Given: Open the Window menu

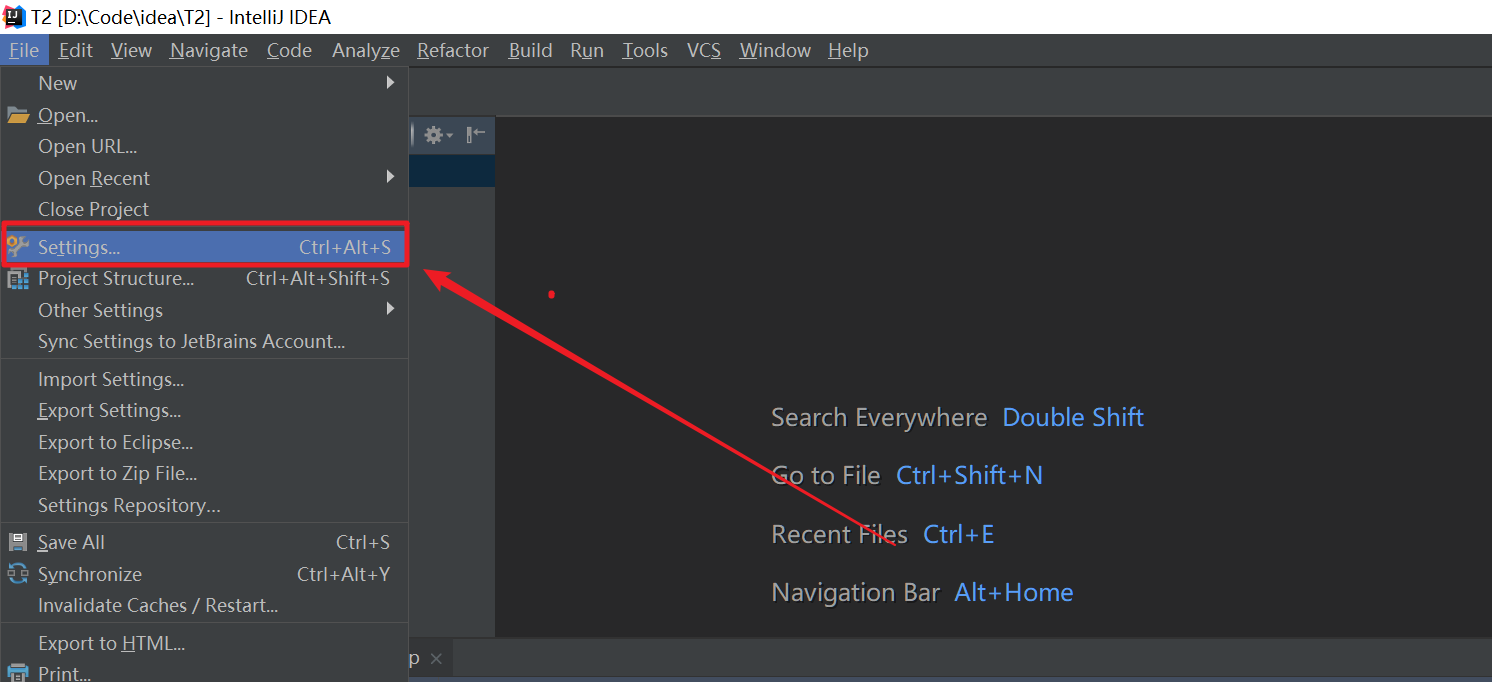Looking at the screenshot, I should tap(775, 50).
